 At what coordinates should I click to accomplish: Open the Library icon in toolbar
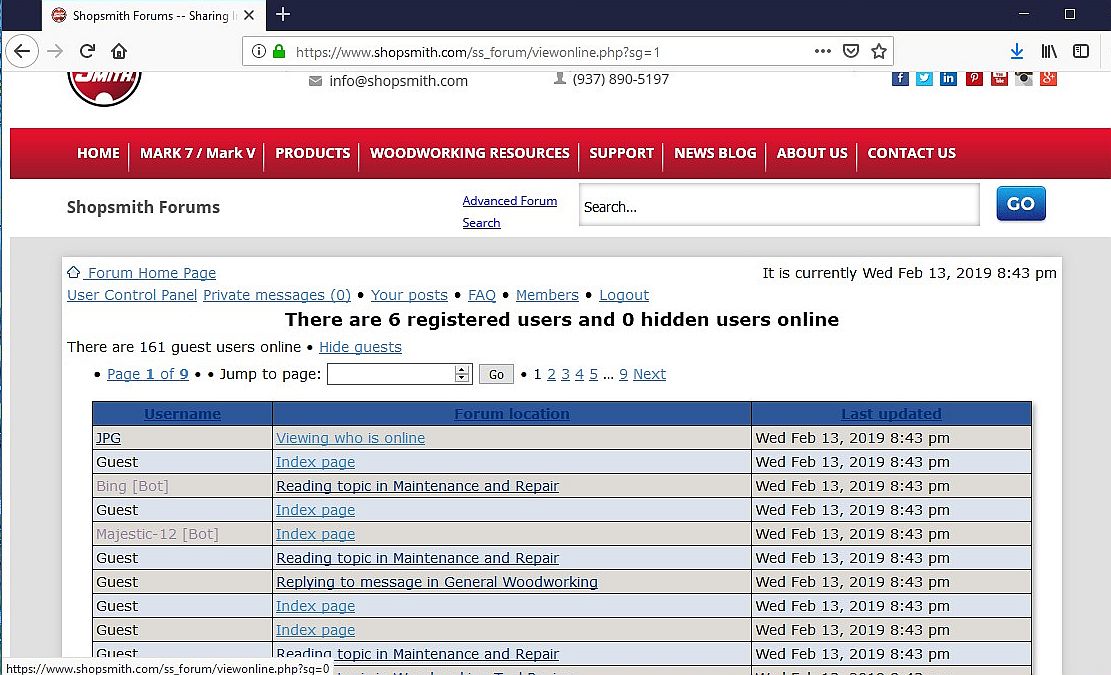click(x=1049, y=51)
